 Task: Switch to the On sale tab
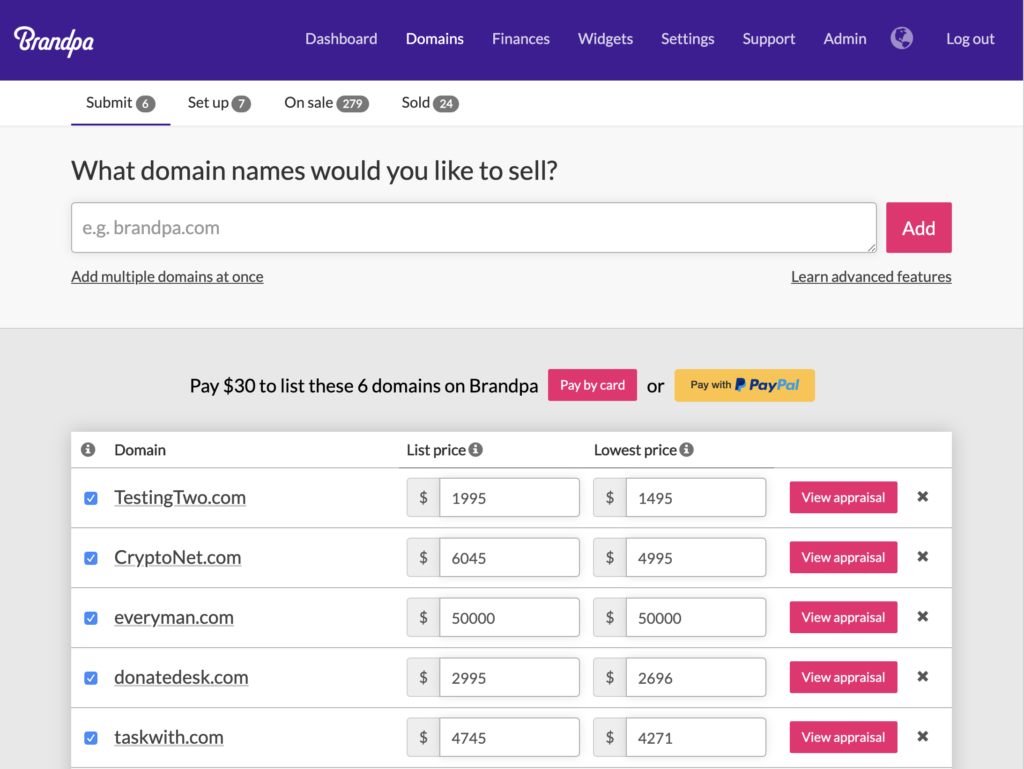tap(327, 103)
